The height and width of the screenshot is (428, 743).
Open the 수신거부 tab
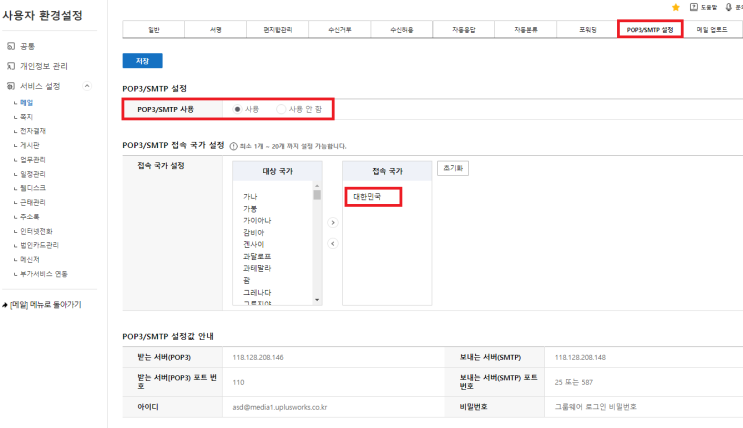[x=340, y=29]
